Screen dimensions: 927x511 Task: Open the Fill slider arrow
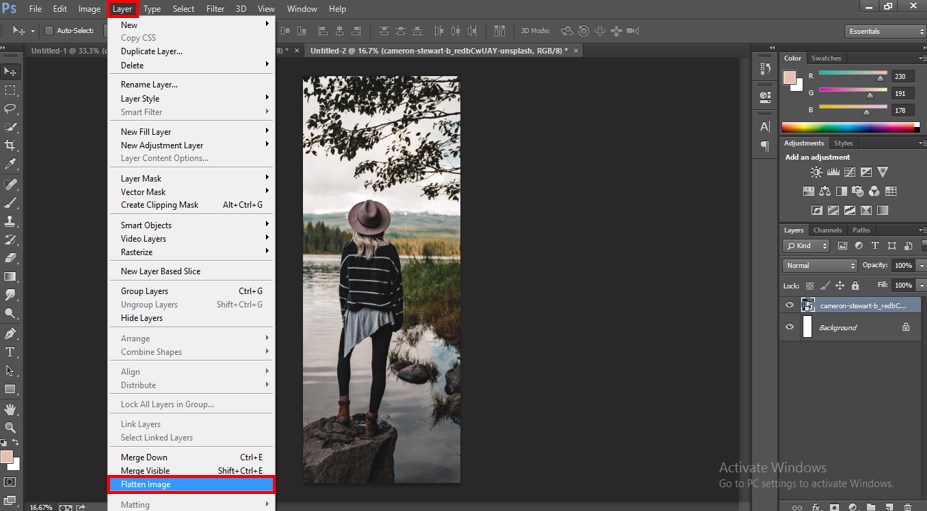pos(920,285)
